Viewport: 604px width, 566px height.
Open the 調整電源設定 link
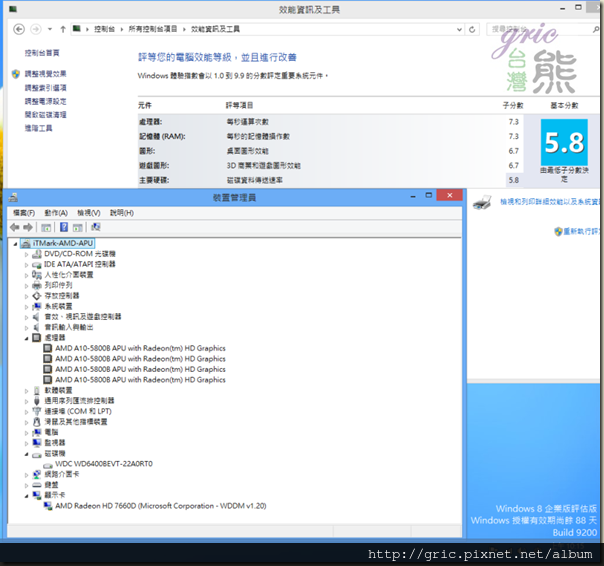tap(45, 101)
